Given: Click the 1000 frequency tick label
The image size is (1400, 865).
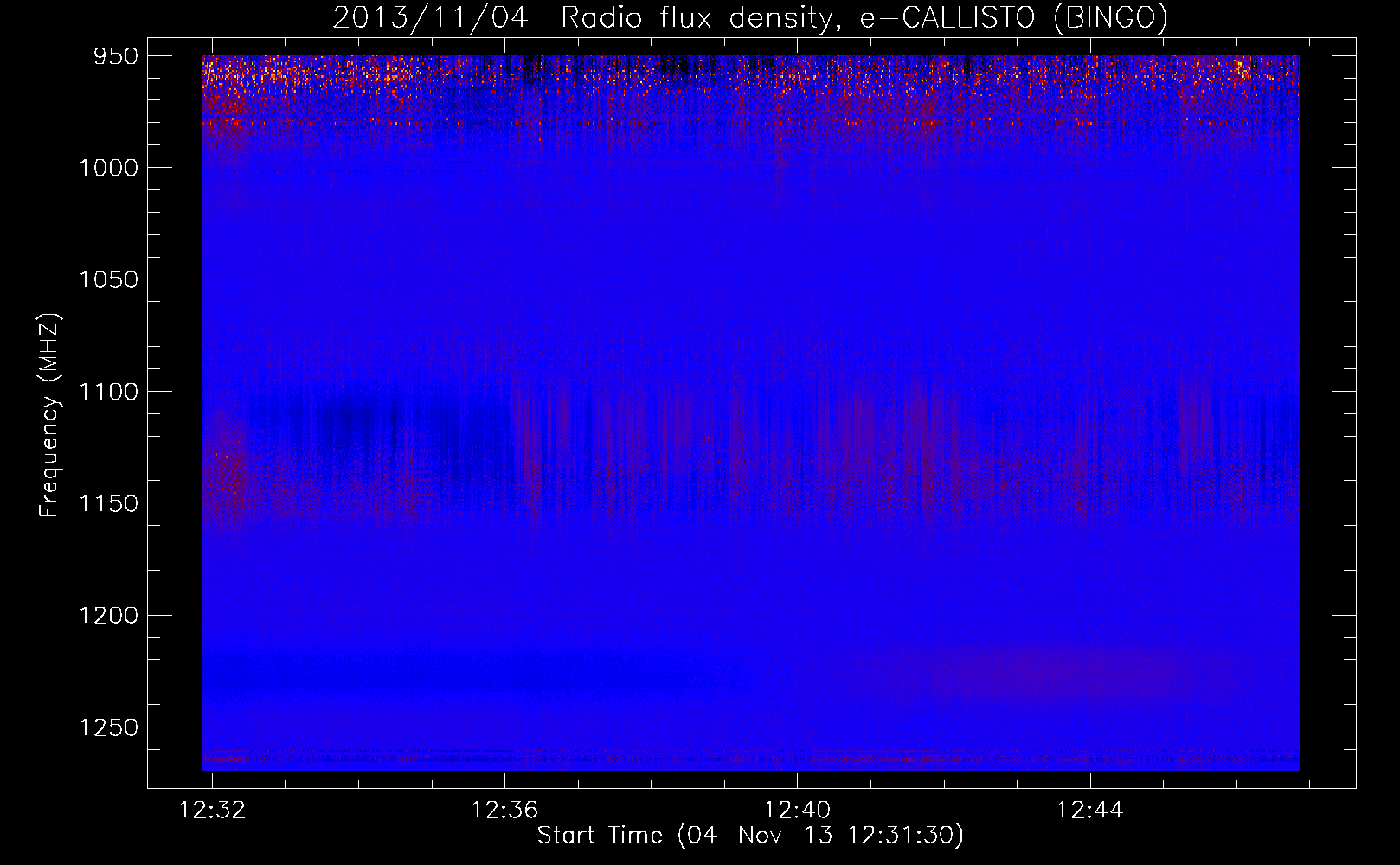Looking at the screenshot, I should point(109,168).
